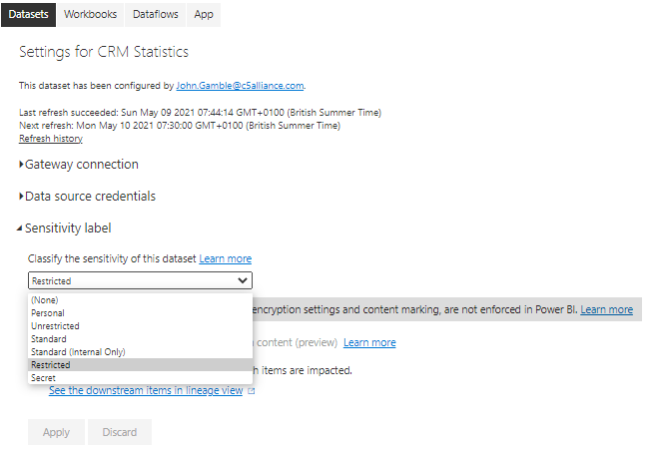Choose Standard (Internal Only) option

[140, 352]
